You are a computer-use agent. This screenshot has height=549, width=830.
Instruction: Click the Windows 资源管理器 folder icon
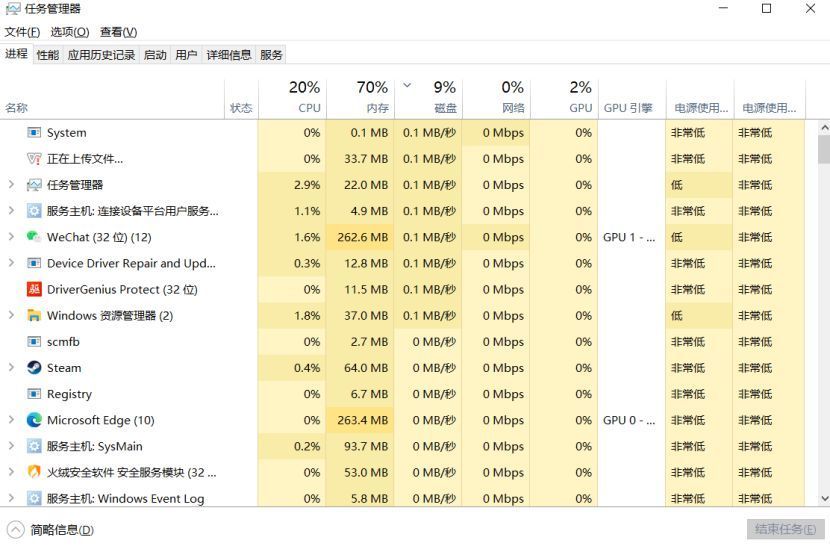tap(34, 316)
